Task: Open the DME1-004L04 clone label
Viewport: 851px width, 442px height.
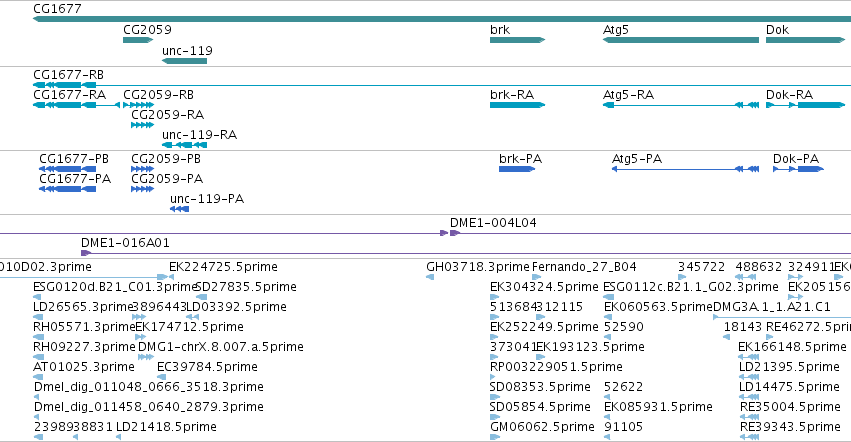Action: pyautogui.click(x=493, y=223)
